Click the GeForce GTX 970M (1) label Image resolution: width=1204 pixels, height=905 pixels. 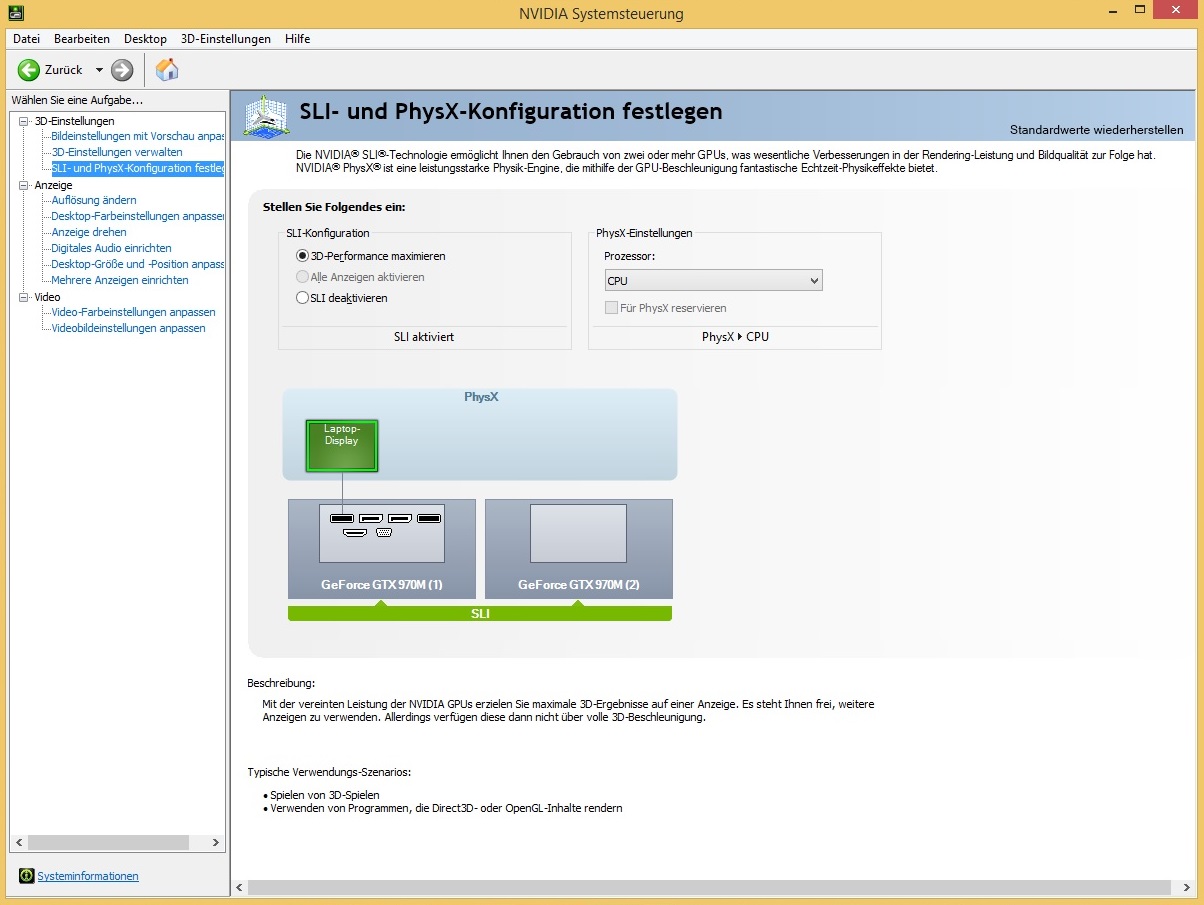[382, 584]
